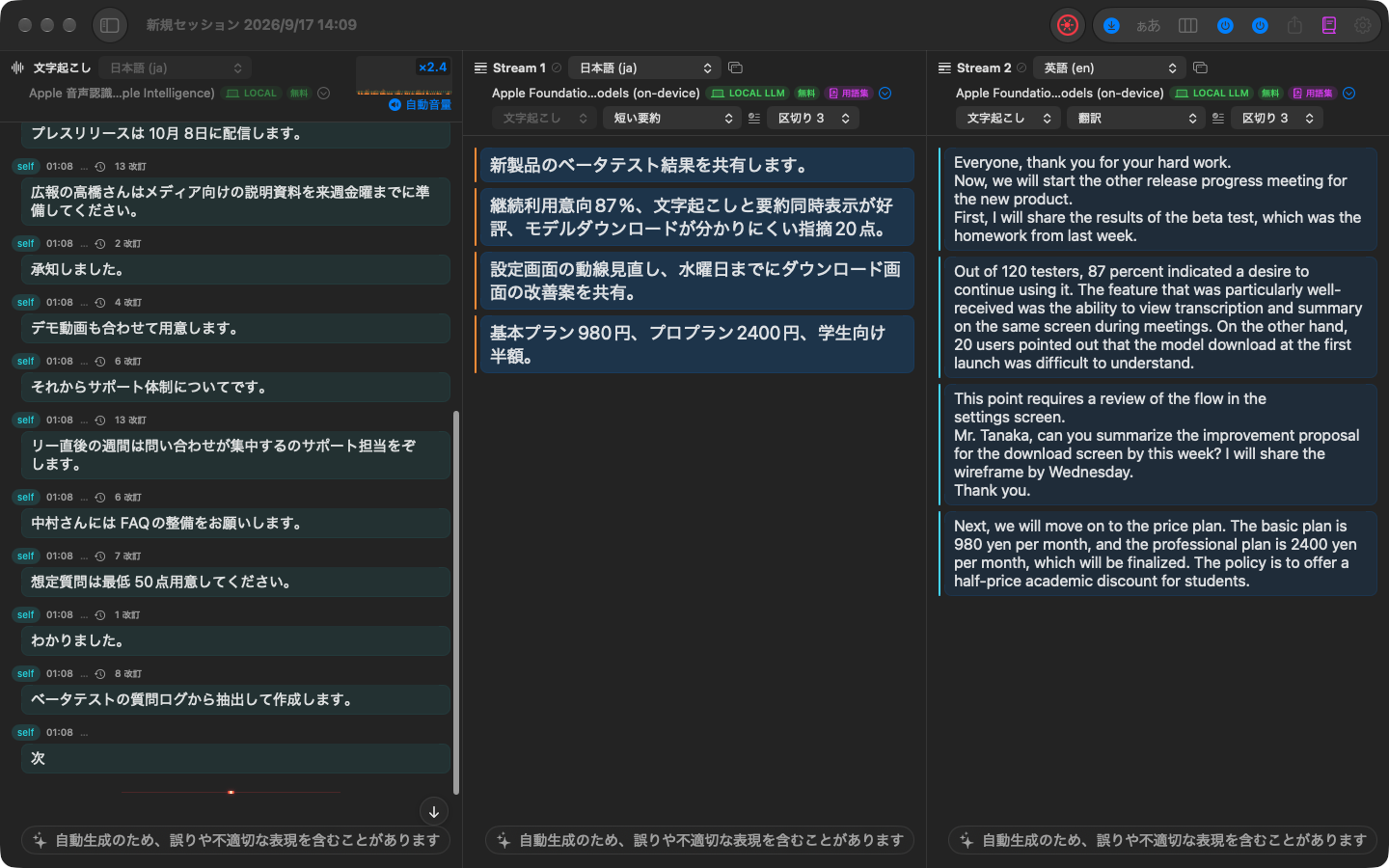Click the scroll-to-bottom arrow button

[x=434, y=812]
